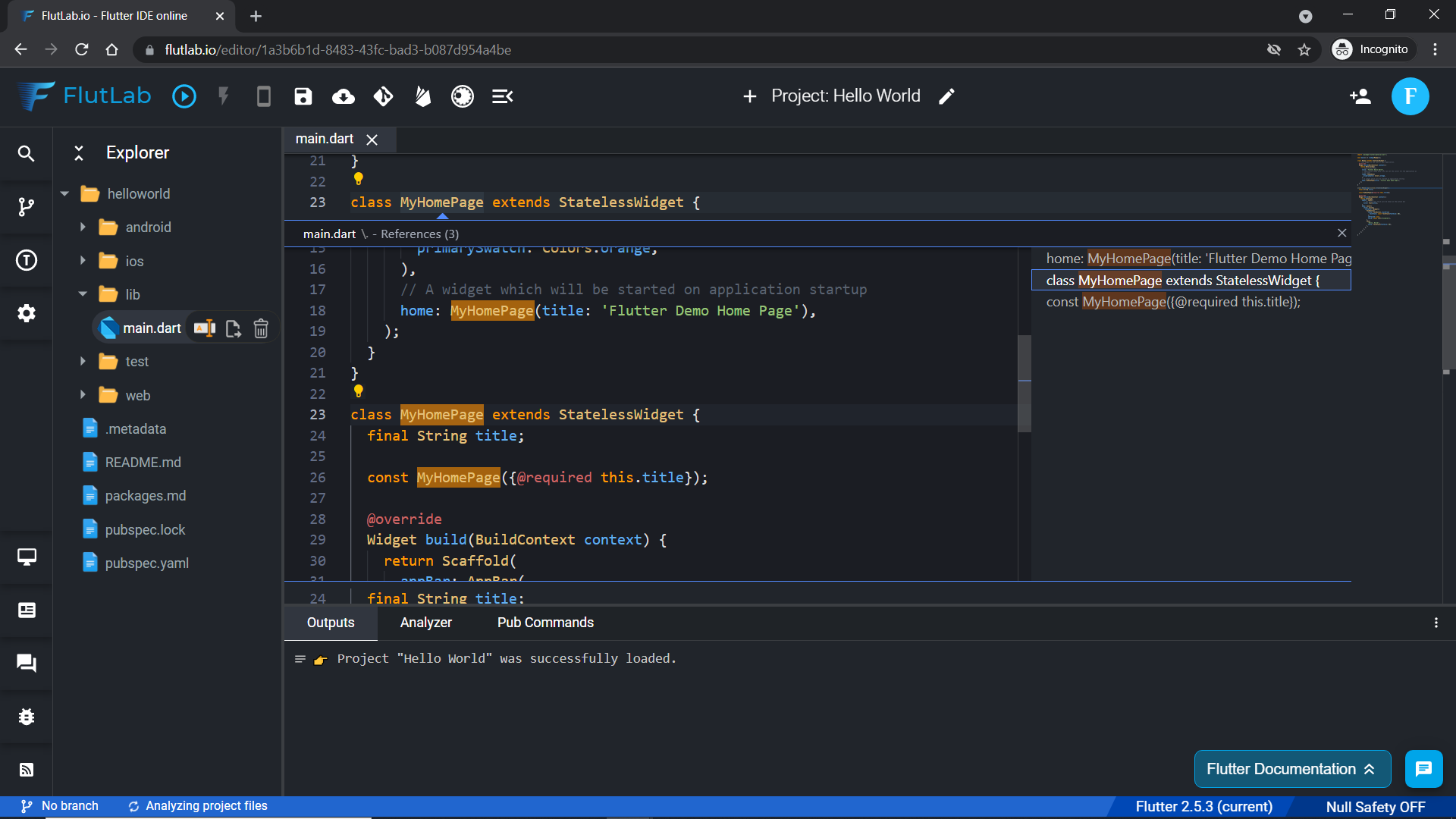The height and width of the screenshot is (819, 1456).
Task: Toggle Null Safety OFF in the status bar
Action: pos(1375,807)
